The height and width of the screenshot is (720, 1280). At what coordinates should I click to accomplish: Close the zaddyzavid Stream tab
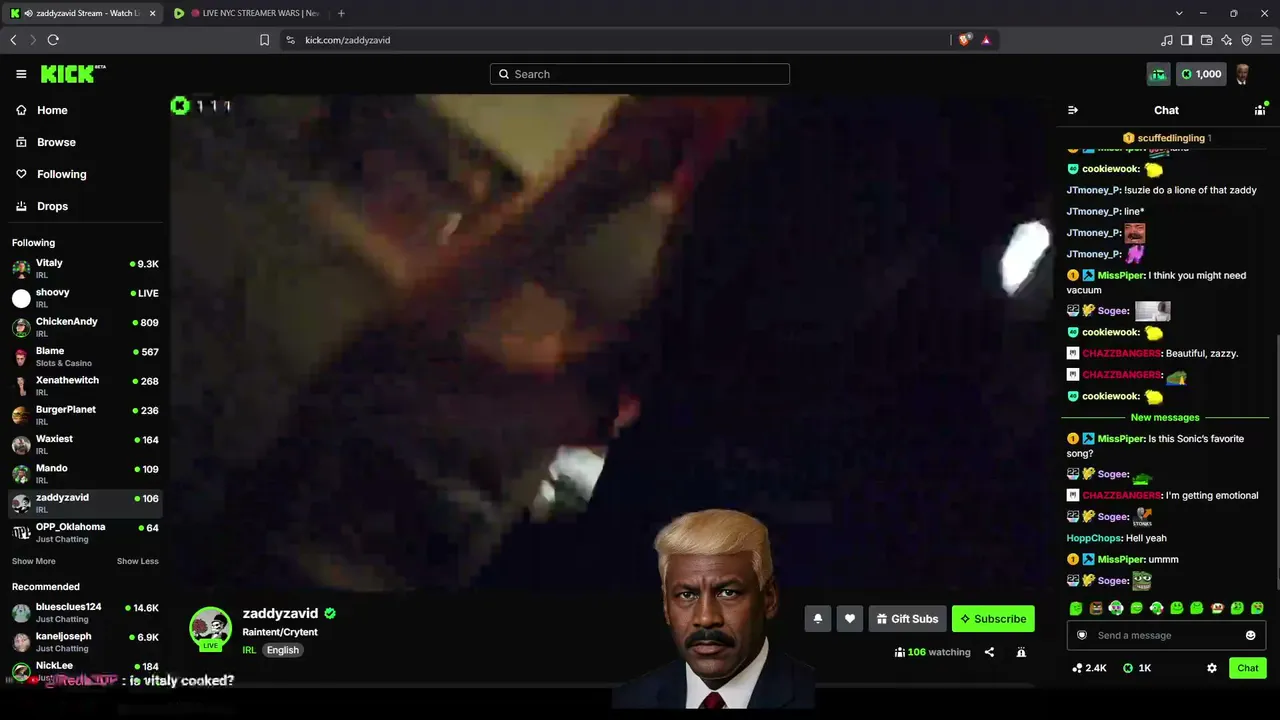pos(152,13)
